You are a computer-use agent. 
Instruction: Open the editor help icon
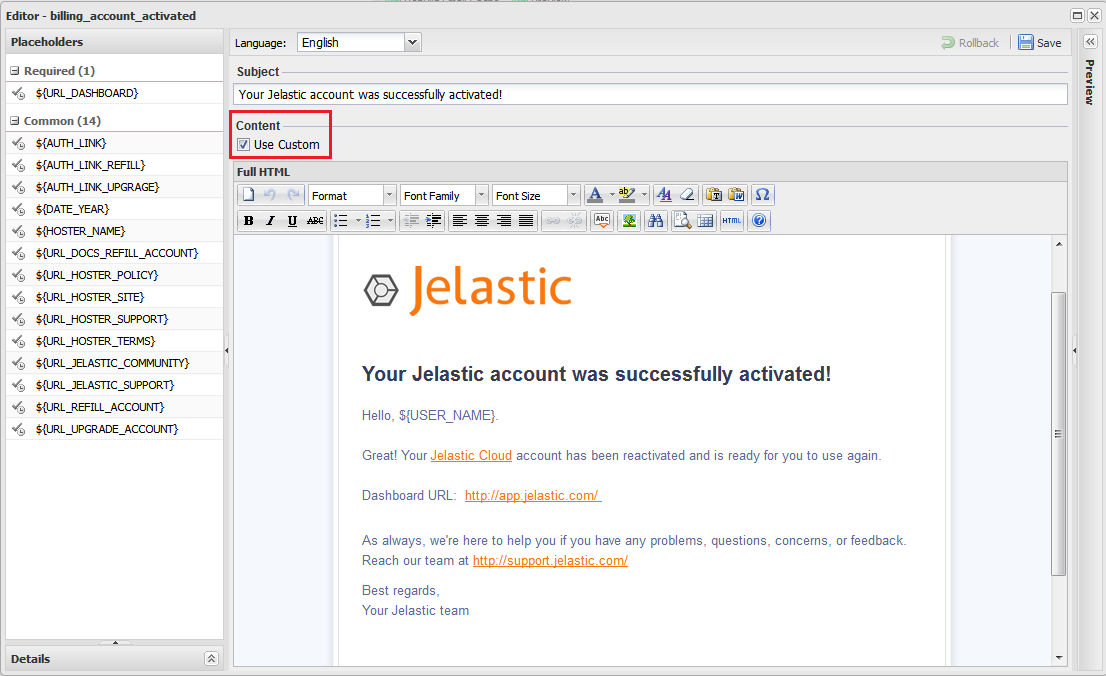(759, 221)
